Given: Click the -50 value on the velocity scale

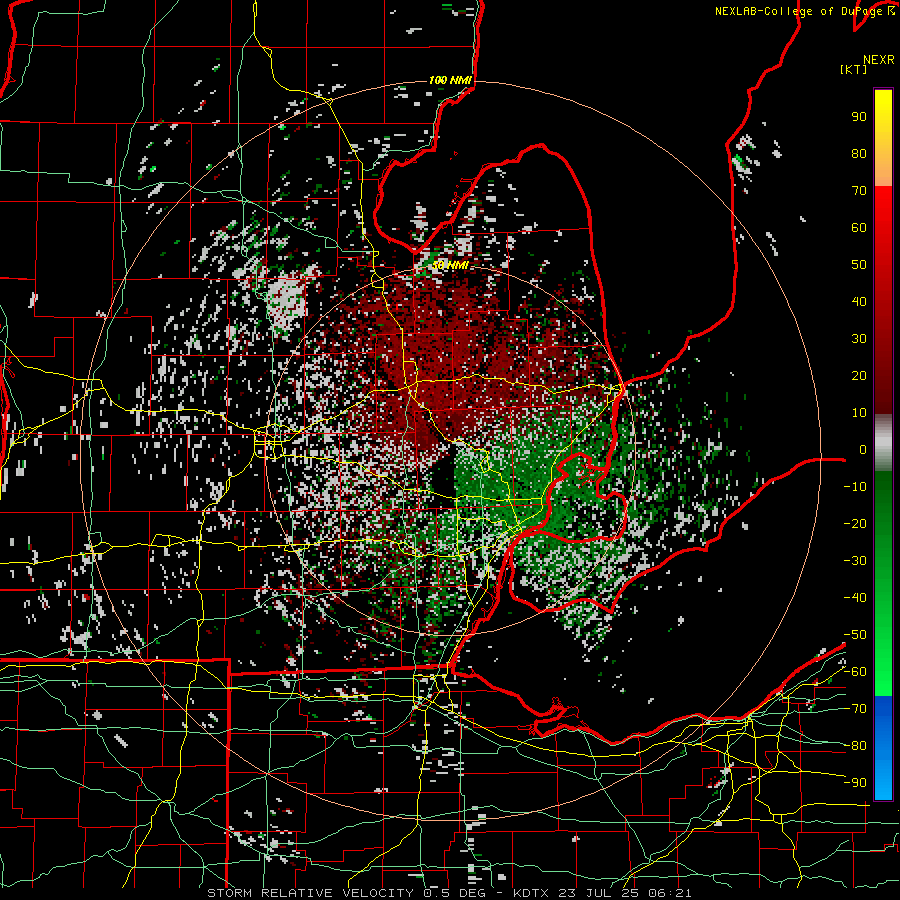Looking at the screenshot, I should coord(855,635).
